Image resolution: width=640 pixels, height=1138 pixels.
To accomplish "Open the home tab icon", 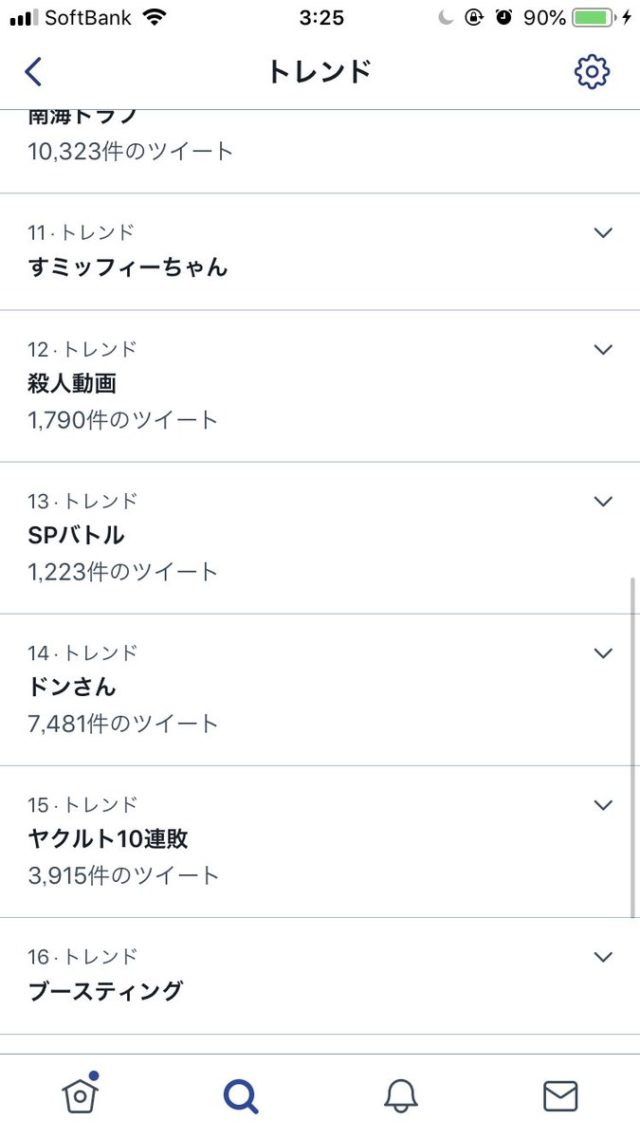I will (x=80, y=1095).
